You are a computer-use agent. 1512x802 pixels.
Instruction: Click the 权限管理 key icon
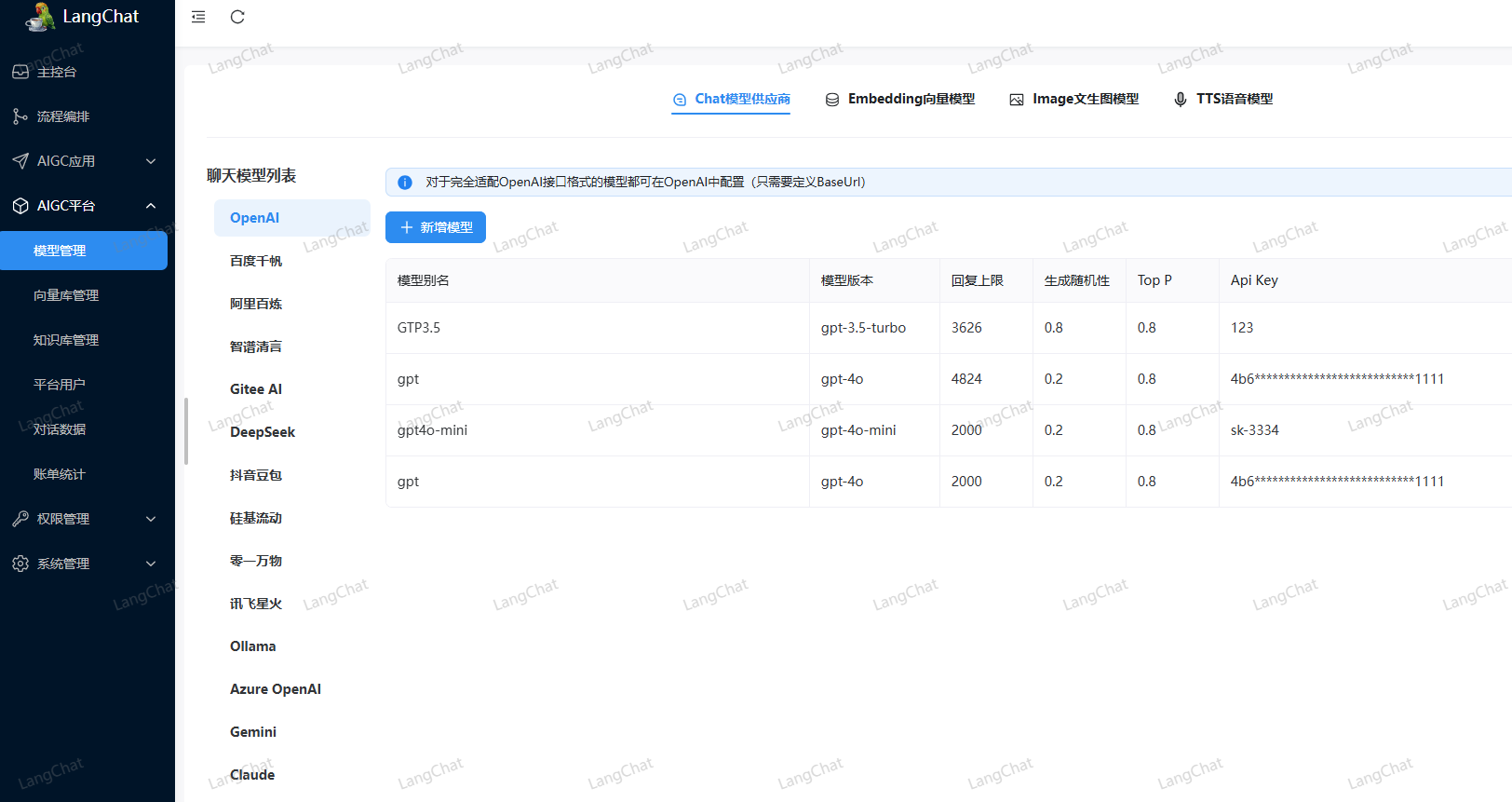point(20,519)
